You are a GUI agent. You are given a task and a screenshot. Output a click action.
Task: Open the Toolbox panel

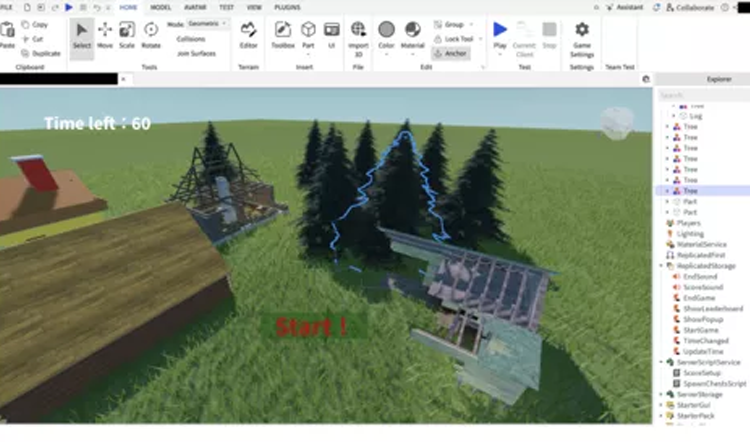(283, 34)
